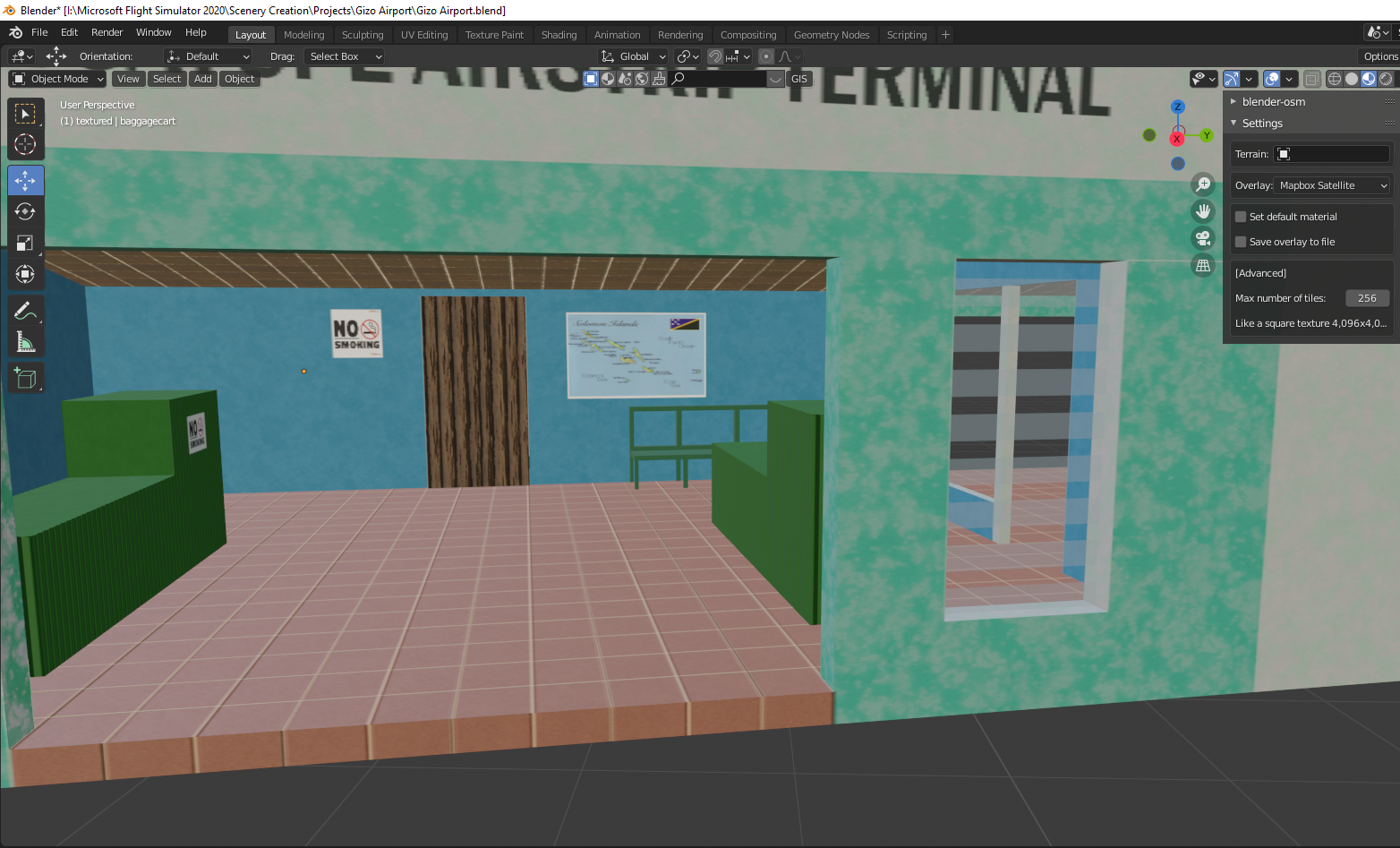1400x848 pixels.
Task: Click the zoom magnifier viewport control
Action: (x=1203, y=184)
